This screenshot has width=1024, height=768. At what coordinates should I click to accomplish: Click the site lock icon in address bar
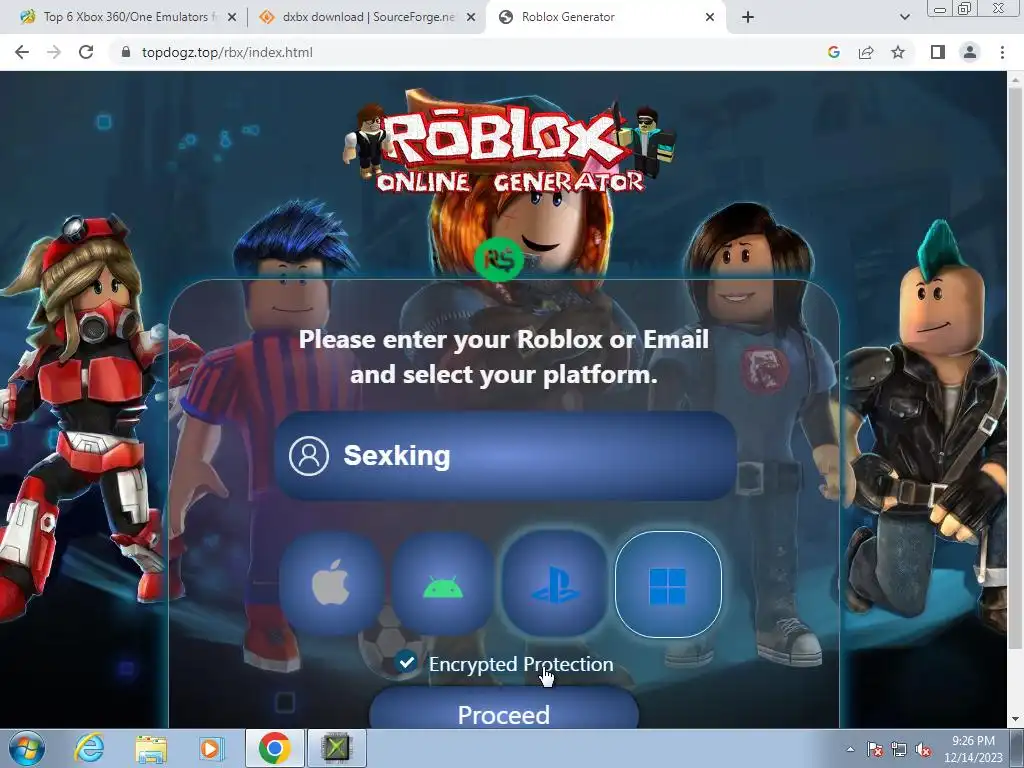[127, 52]
